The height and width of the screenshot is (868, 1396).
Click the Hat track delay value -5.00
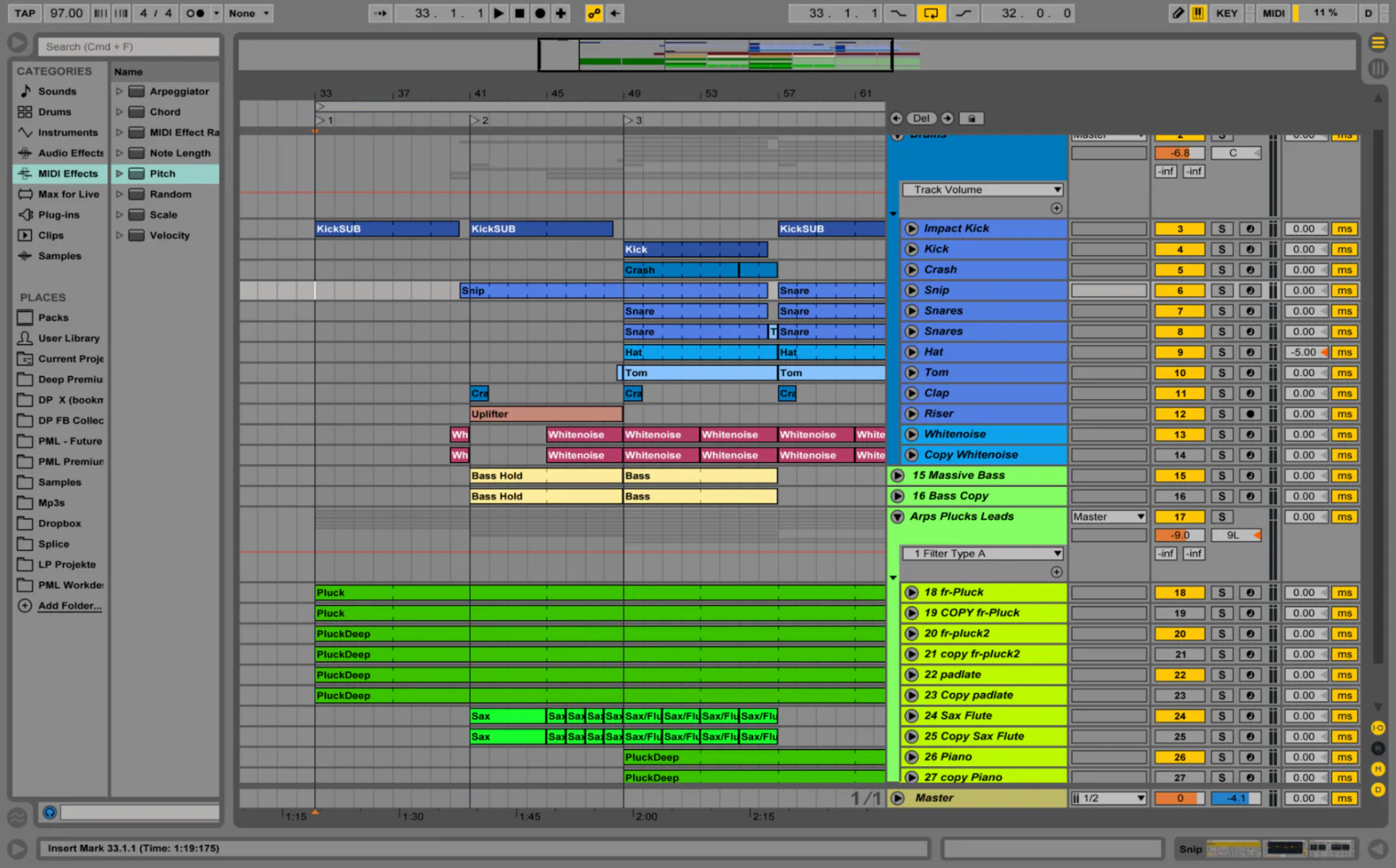pyautogui.click(x=1305, y=352)
